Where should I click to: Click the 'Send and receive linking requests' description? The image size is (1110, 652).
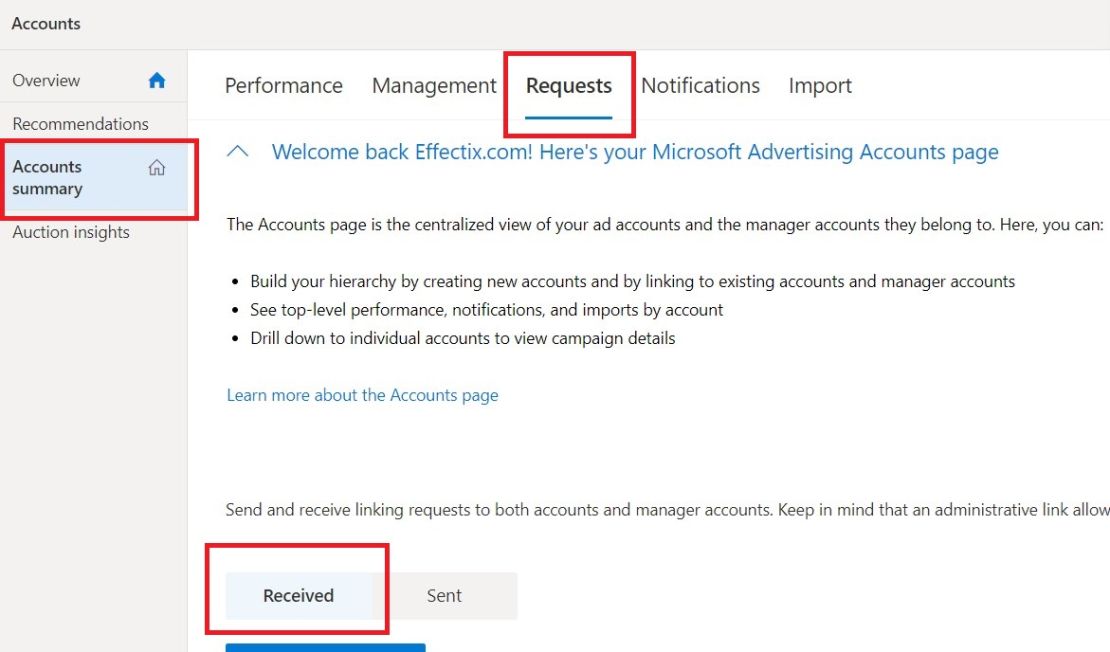667,510
